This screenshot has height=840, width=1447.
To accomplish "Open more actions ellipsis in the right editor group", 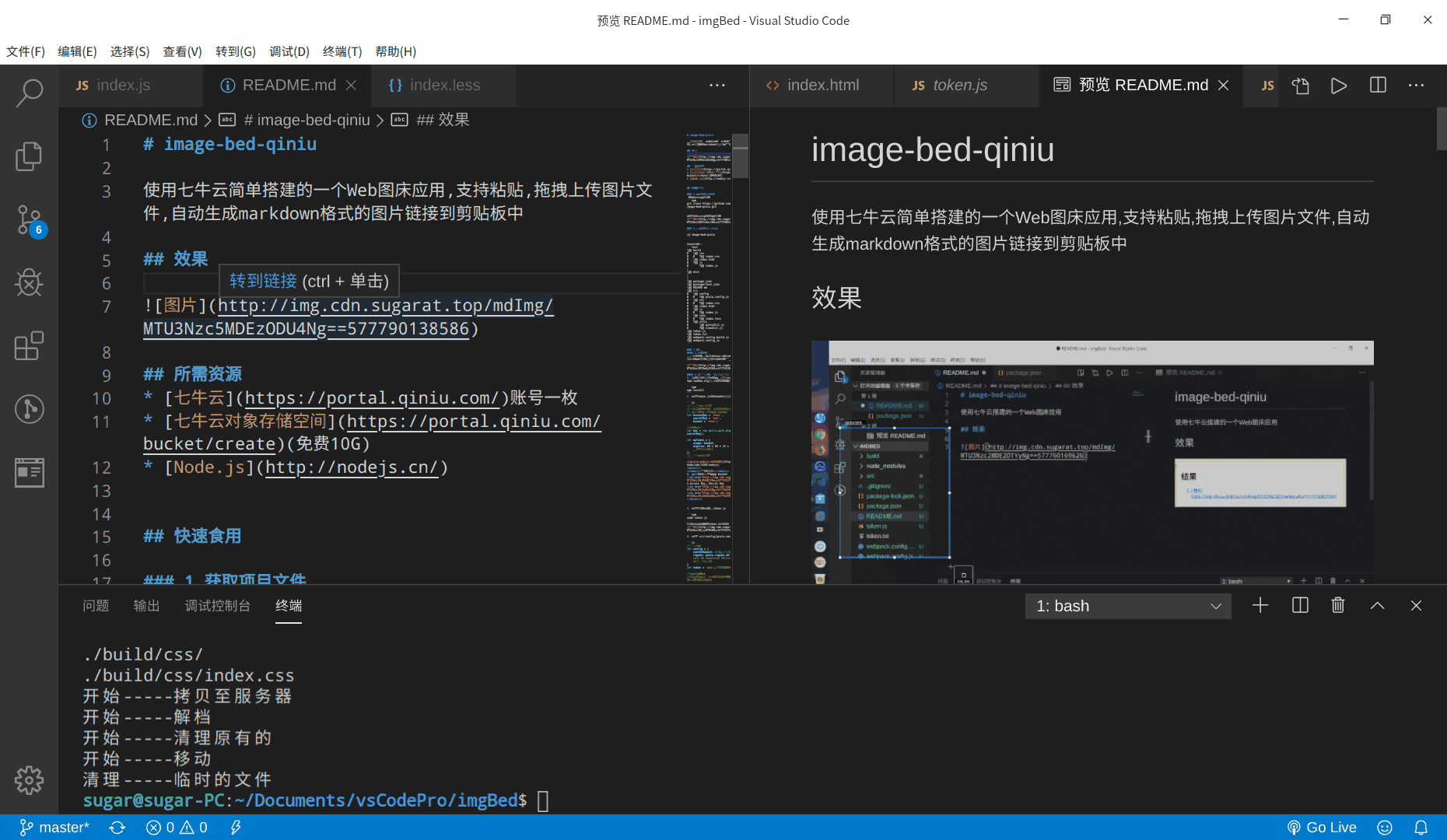I will pyautogui.click(x=1416, y=86).
